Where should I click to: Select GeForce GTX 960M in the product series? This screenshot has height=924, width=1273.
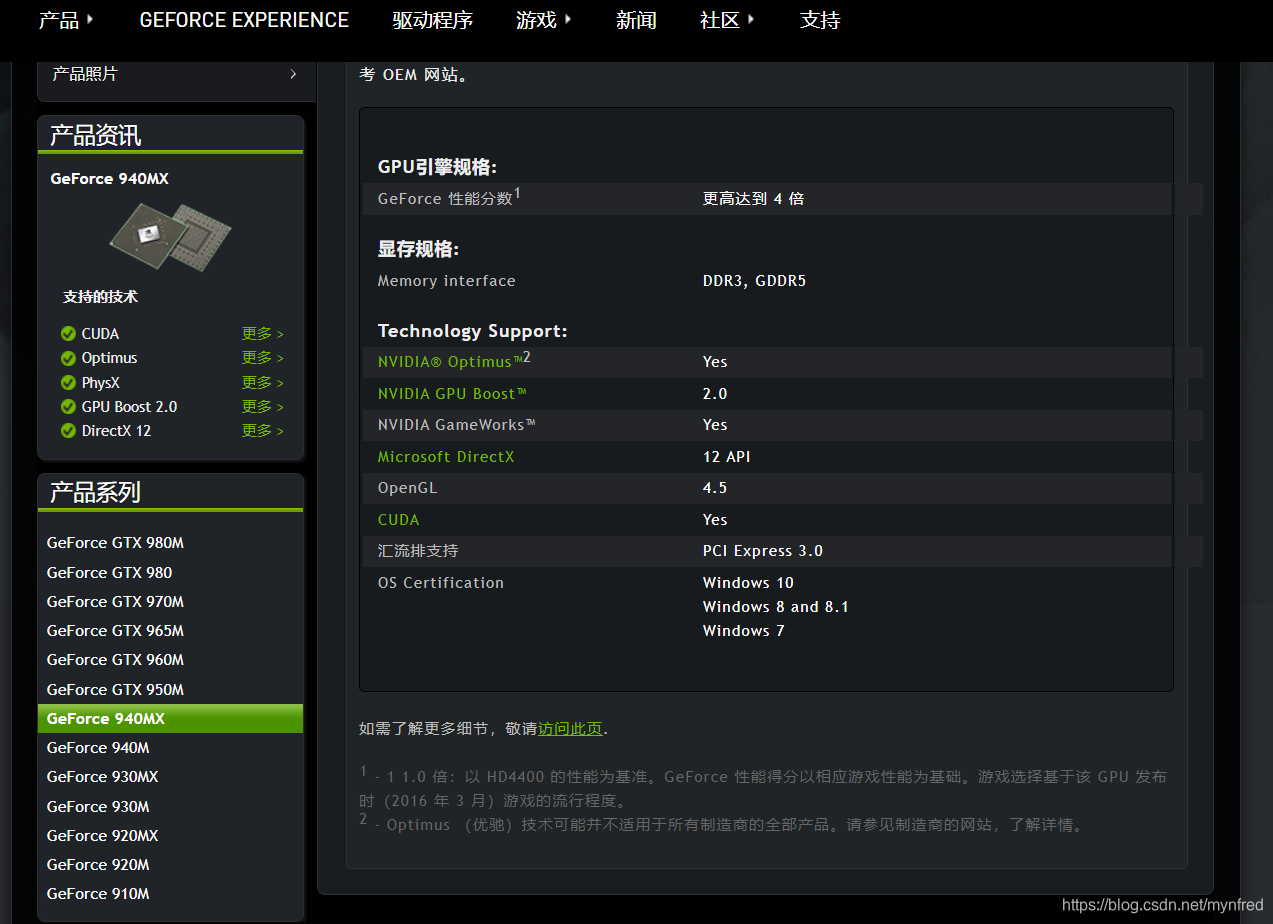[x=115, y=660]
